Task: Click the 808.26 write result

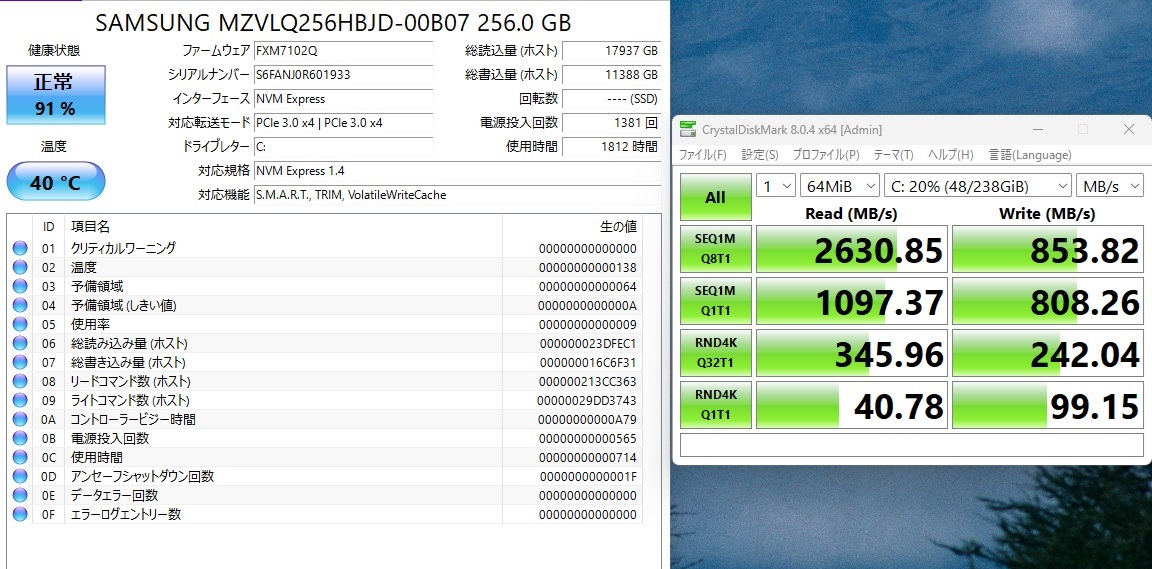Action: click(1048, 301)
